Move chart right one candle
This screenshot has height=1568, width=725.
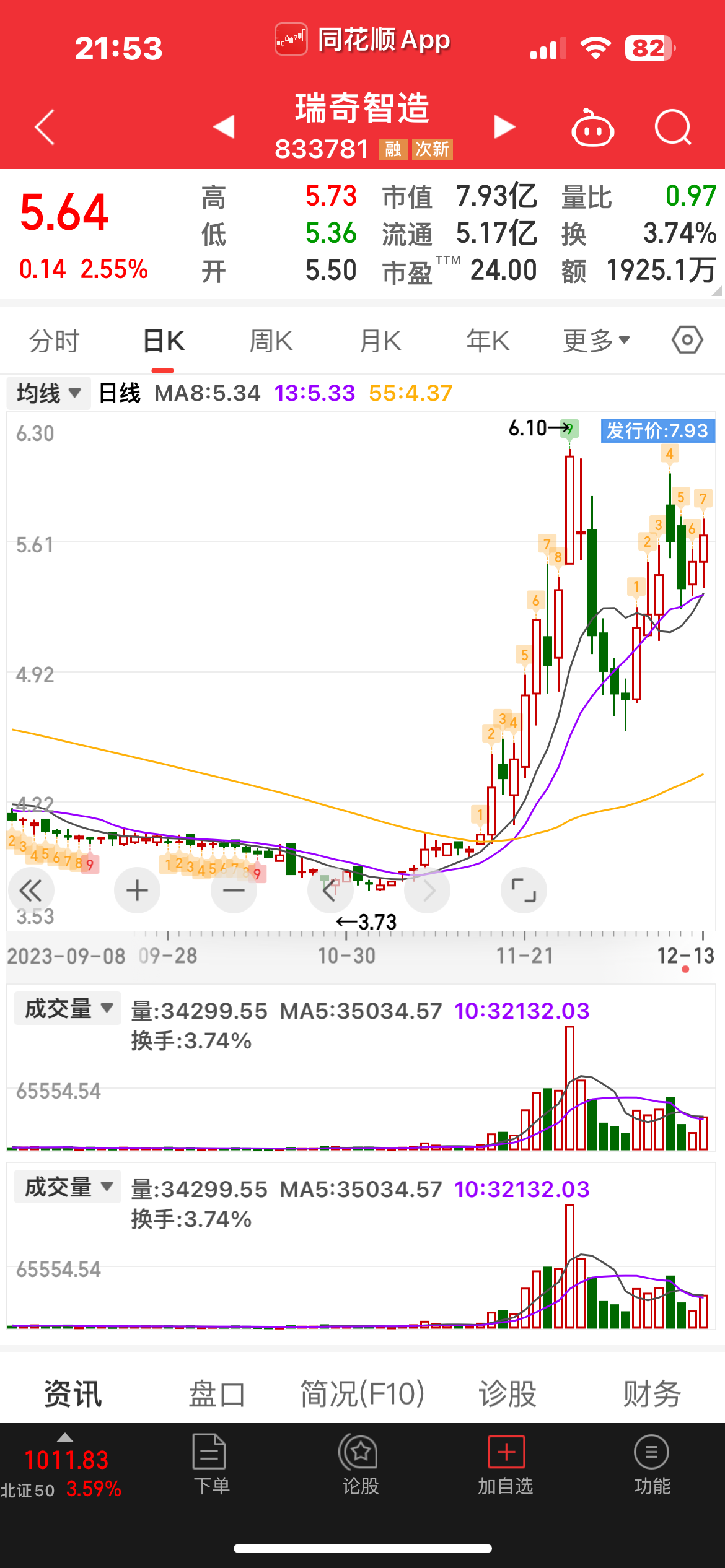[x=427, y=891]
